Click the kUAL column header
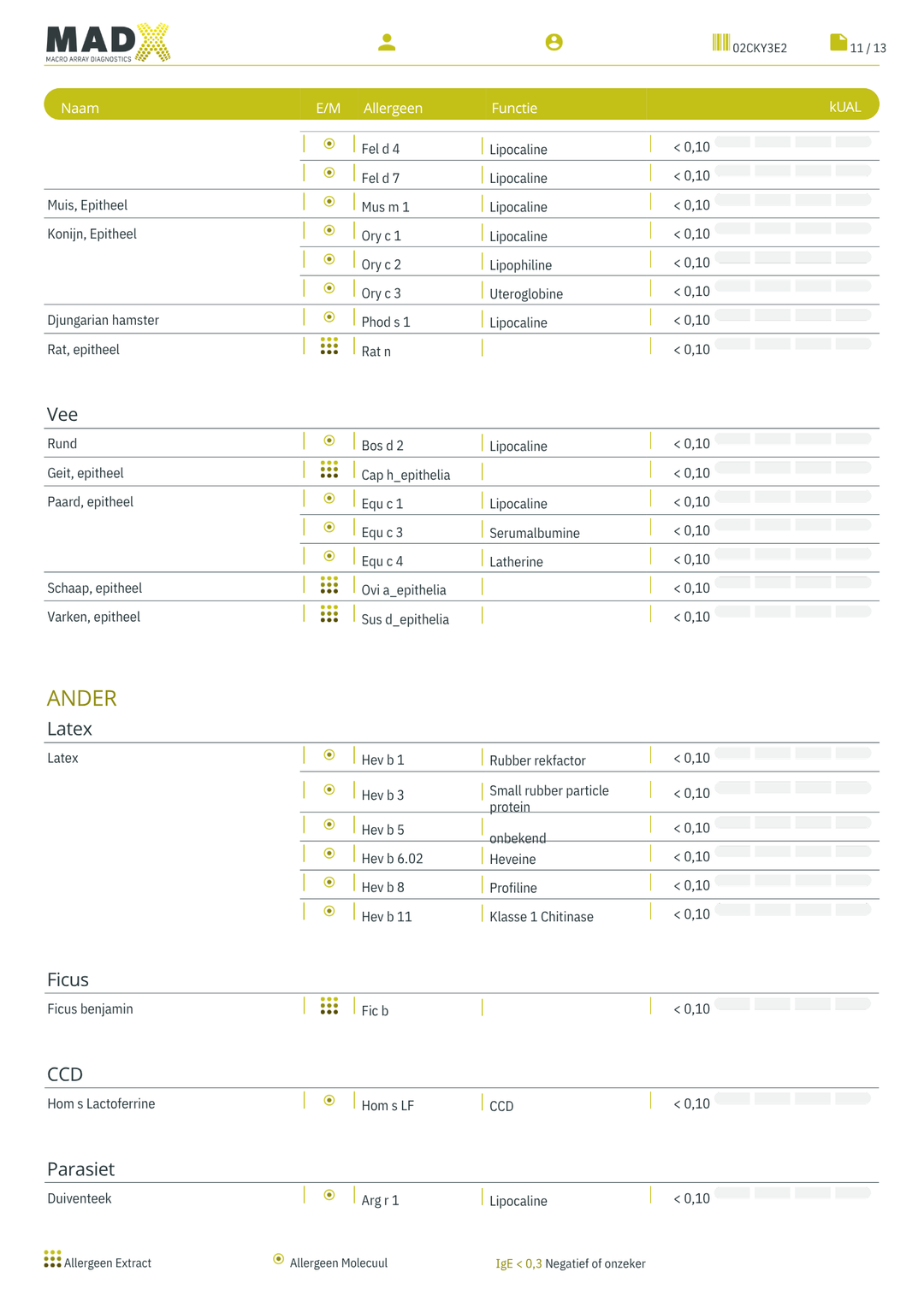The image size is (924, 1307). (x=844, y=107)
